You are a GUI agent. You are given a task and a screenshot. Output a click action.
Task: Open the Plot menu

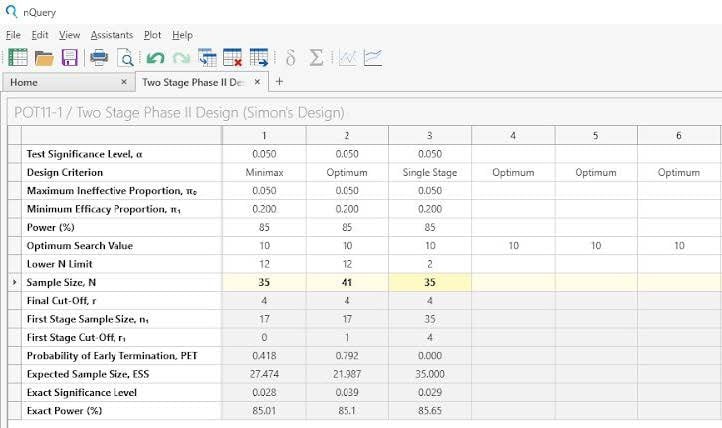coord(152,35)
